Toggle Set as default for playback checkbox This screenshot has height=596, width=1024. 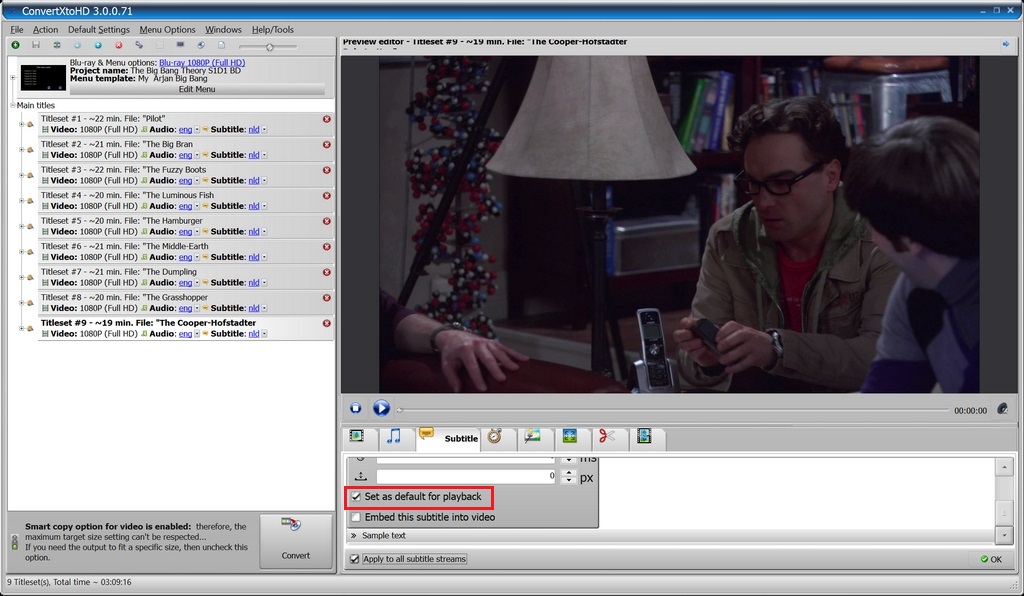point(356,497)
